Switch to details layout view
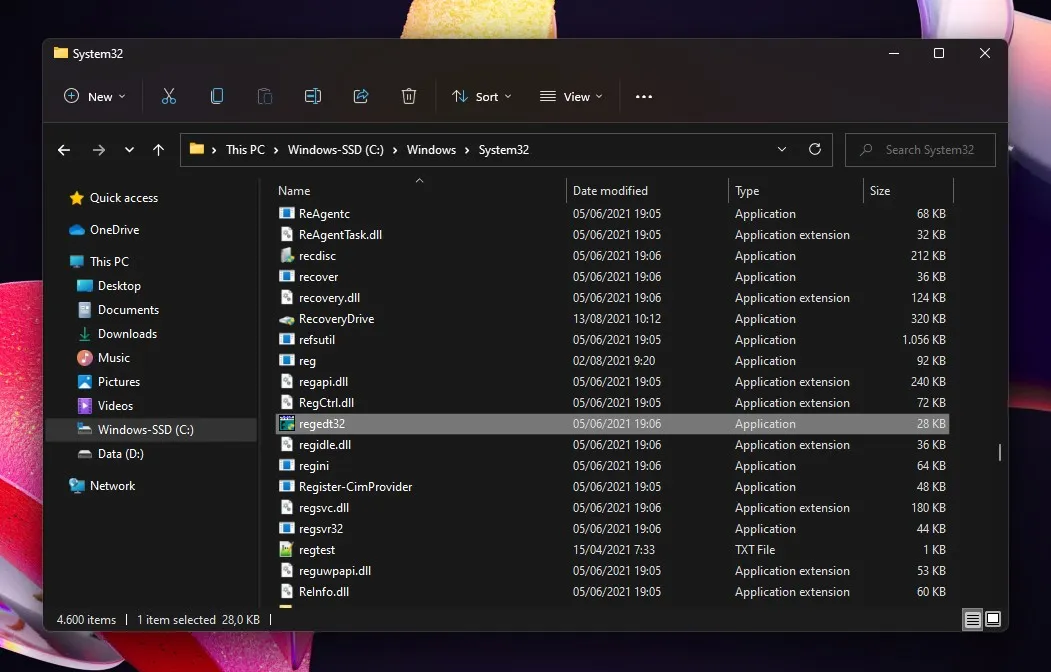The height and width of the screenshot is (672, 1051). tap(972, 619)
